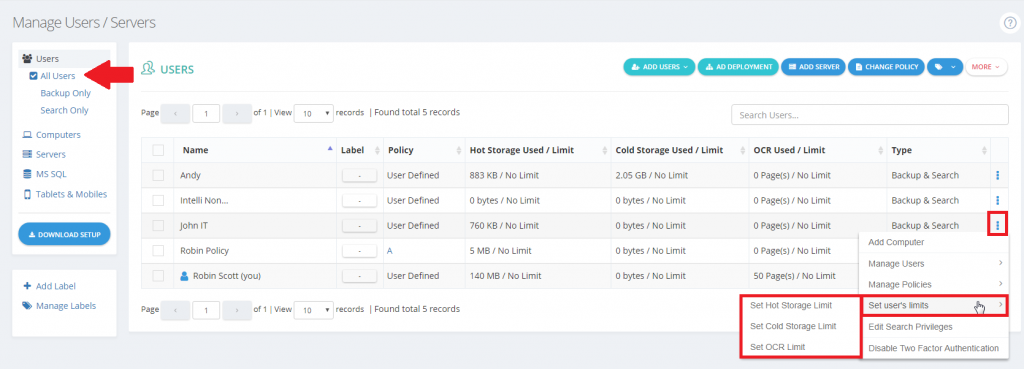Click the top page number field
Screen dimensions: 1024x369
pos(206,114)
